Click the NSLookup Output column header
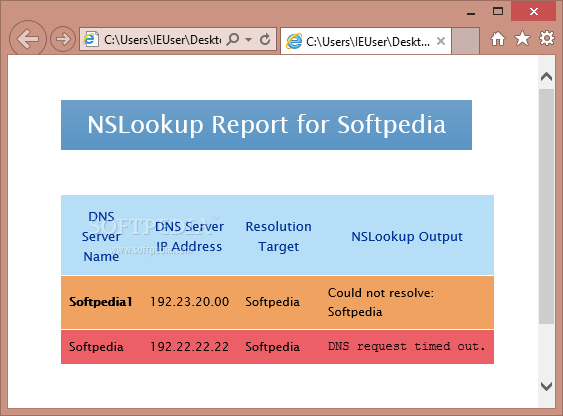563x416 pixels. (407, 236)
